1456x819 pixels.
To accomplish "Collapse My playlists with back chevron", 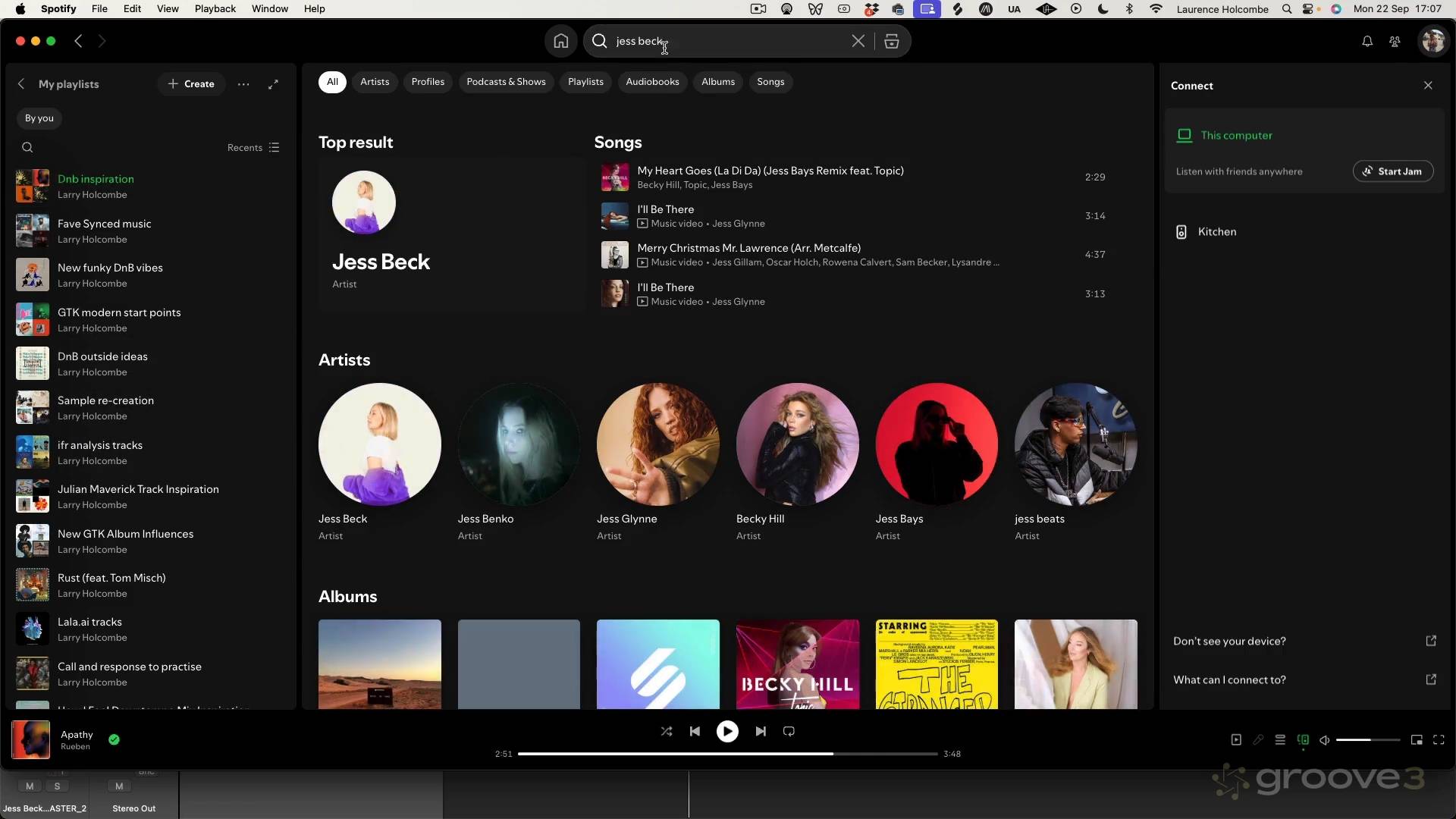I will click(21, 84).
